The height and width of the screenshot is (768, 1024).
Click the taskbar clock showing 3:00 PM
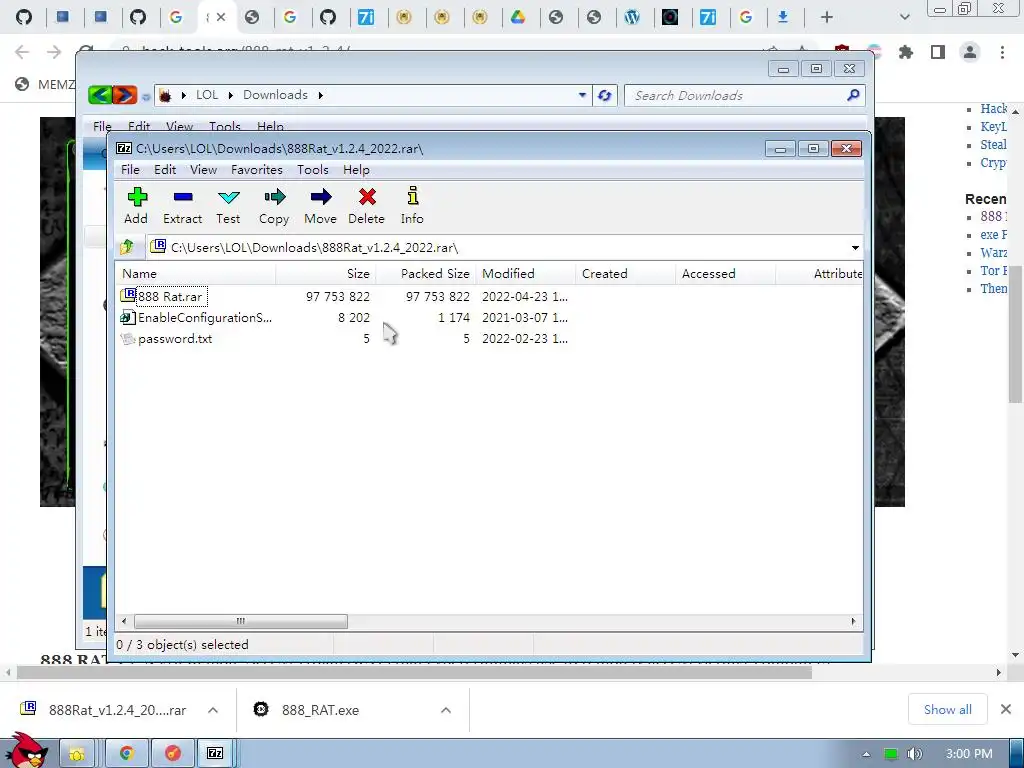point(969,754)
